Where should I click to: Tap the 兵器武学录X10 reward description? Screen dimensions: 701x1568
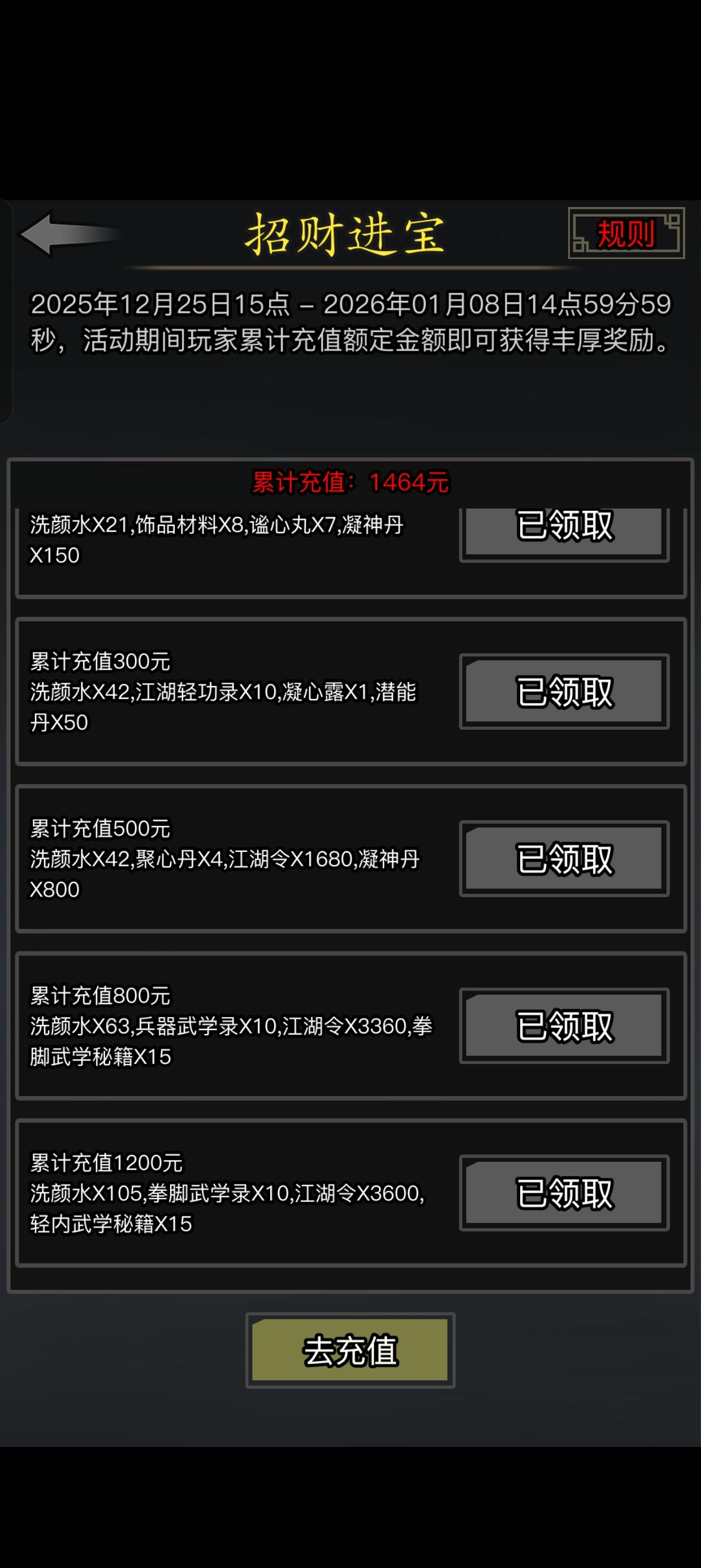tap(231, 1041)
